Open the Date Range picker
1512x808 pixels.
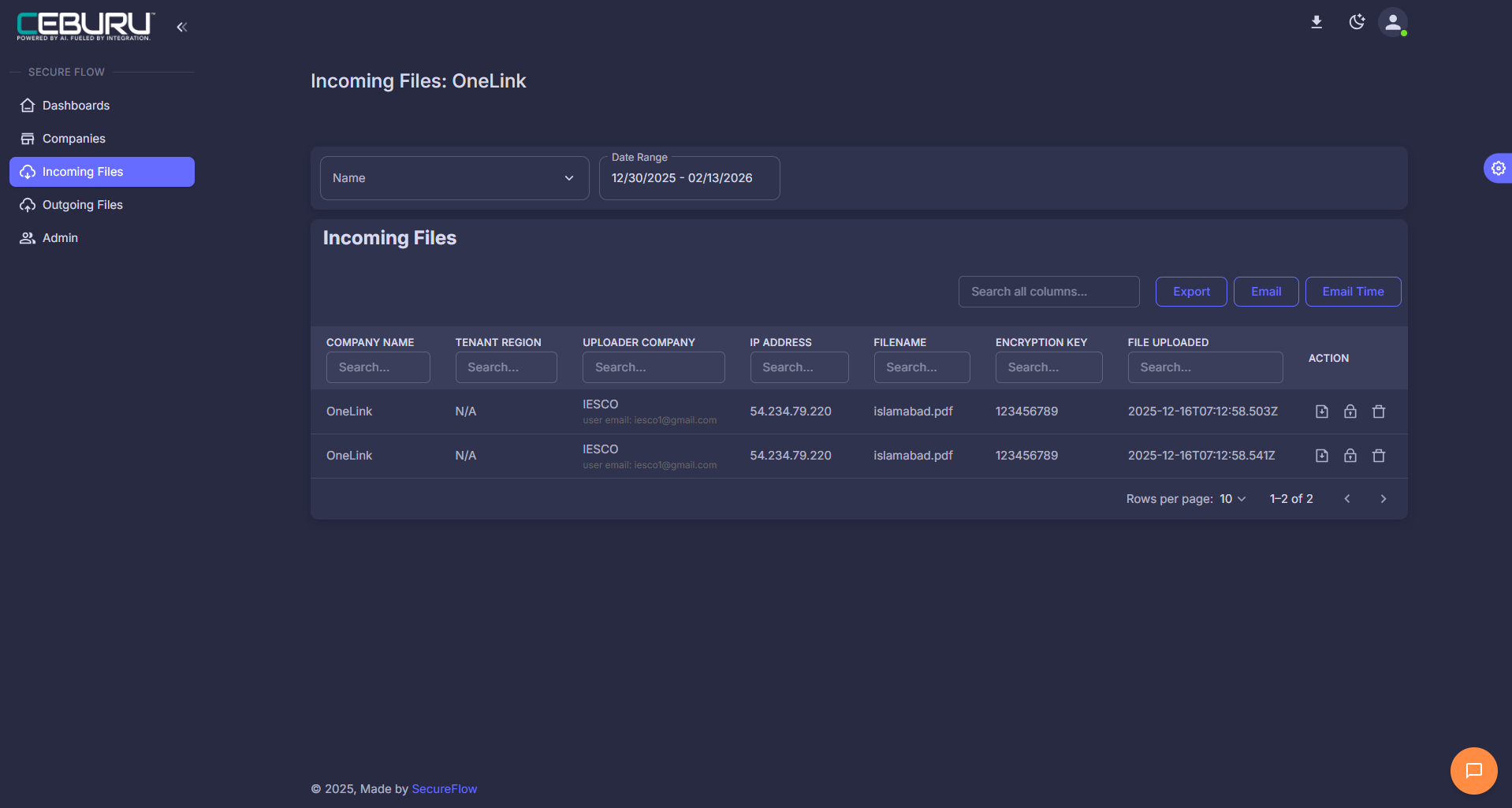coord(689,178)
